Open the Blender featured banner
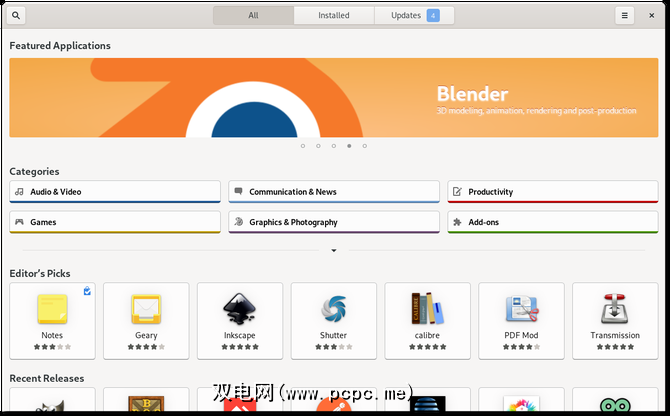This screenshot has height=416, width=670. pyautogui.click(x=334, y=98)
